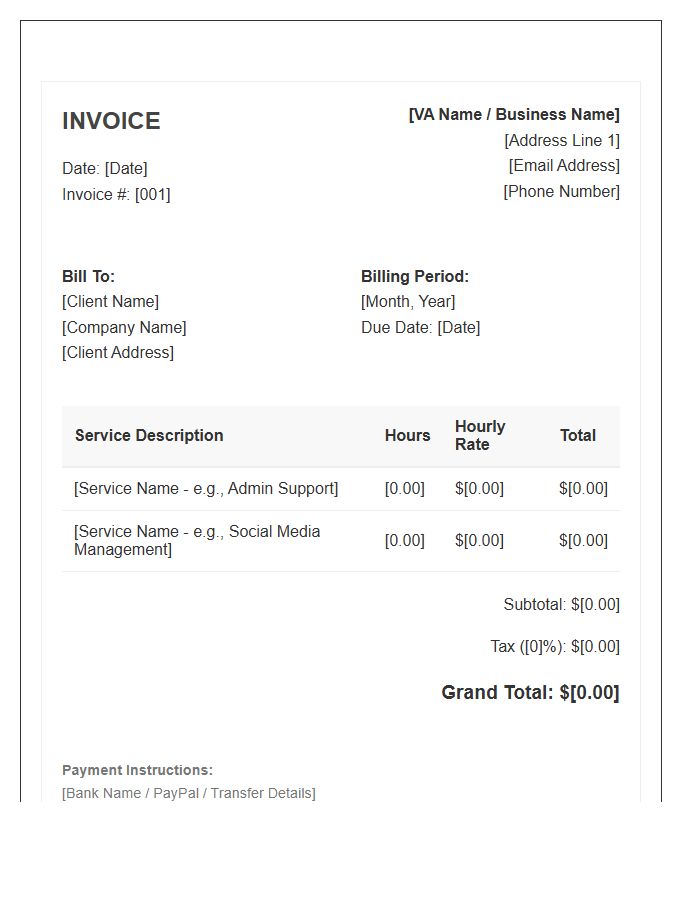Click the 'Service Description' column header
Viewport: 700px width, 900px height.
pyautogui.click(x=149, y=435)
